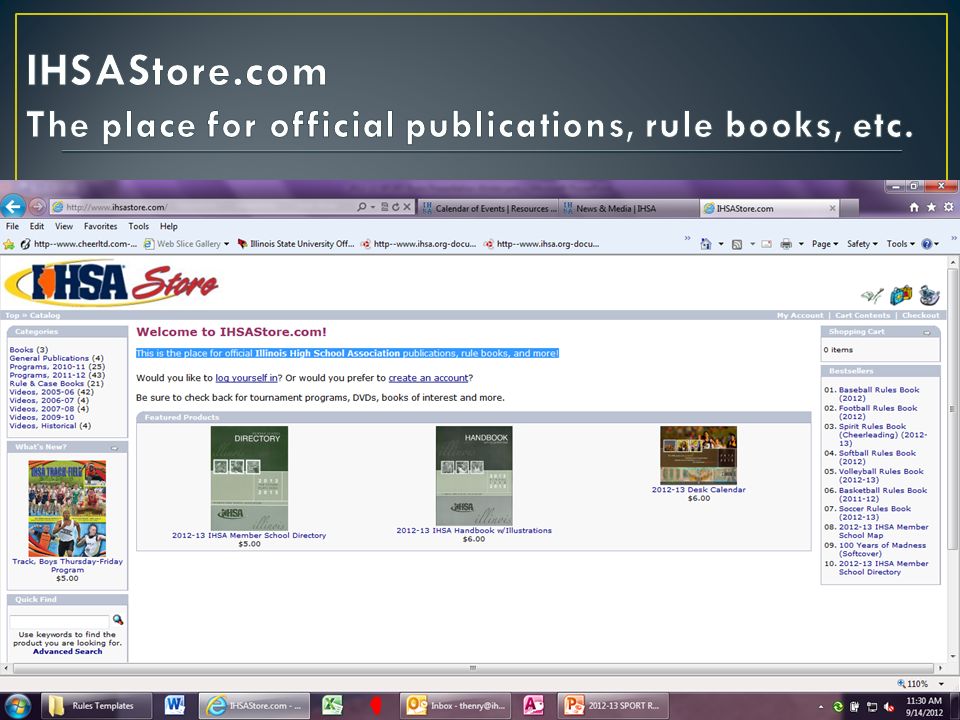The width and height of the screenshot is (960, 720).
Task: Open the Windows Start orb
Action: [17, 705]
